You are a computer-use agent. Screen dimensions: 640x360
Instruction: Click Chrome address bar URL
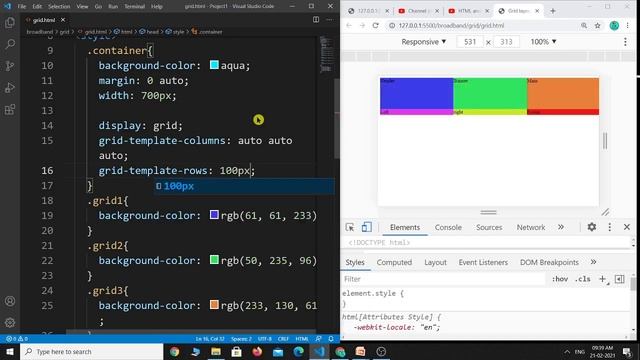pos(451,25)
